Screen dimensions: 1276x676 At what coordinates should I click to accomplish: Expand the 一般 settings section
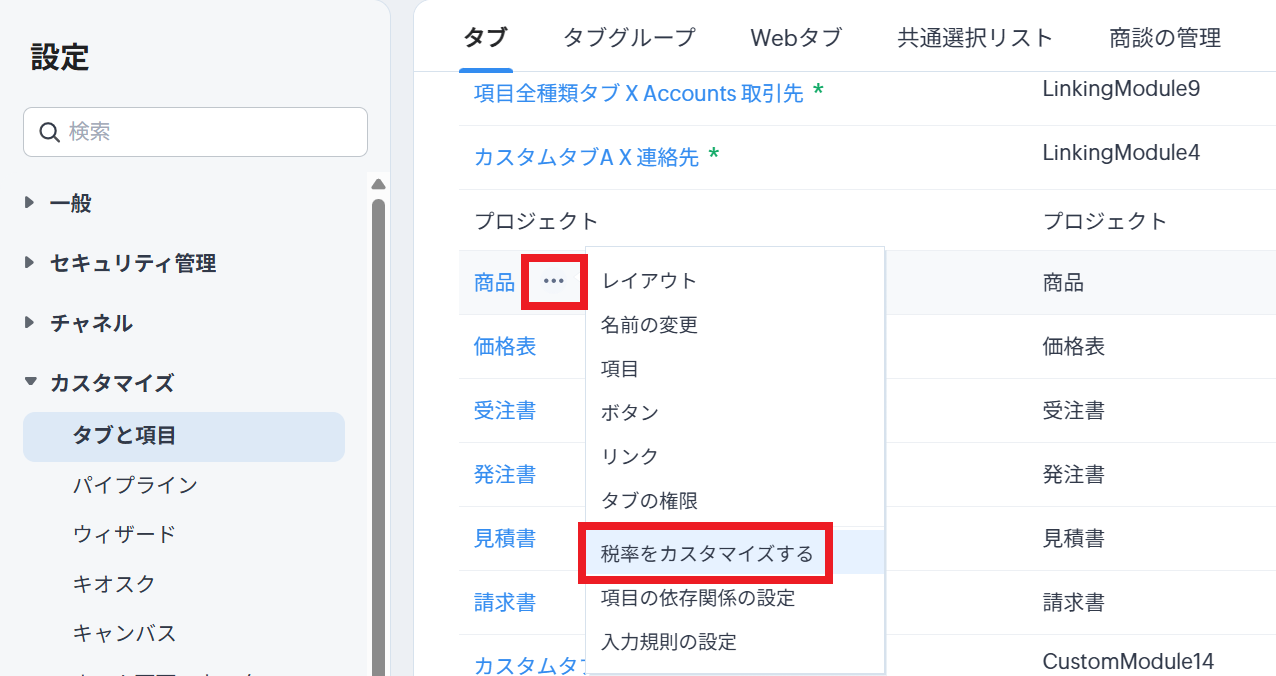coord(30,203)
